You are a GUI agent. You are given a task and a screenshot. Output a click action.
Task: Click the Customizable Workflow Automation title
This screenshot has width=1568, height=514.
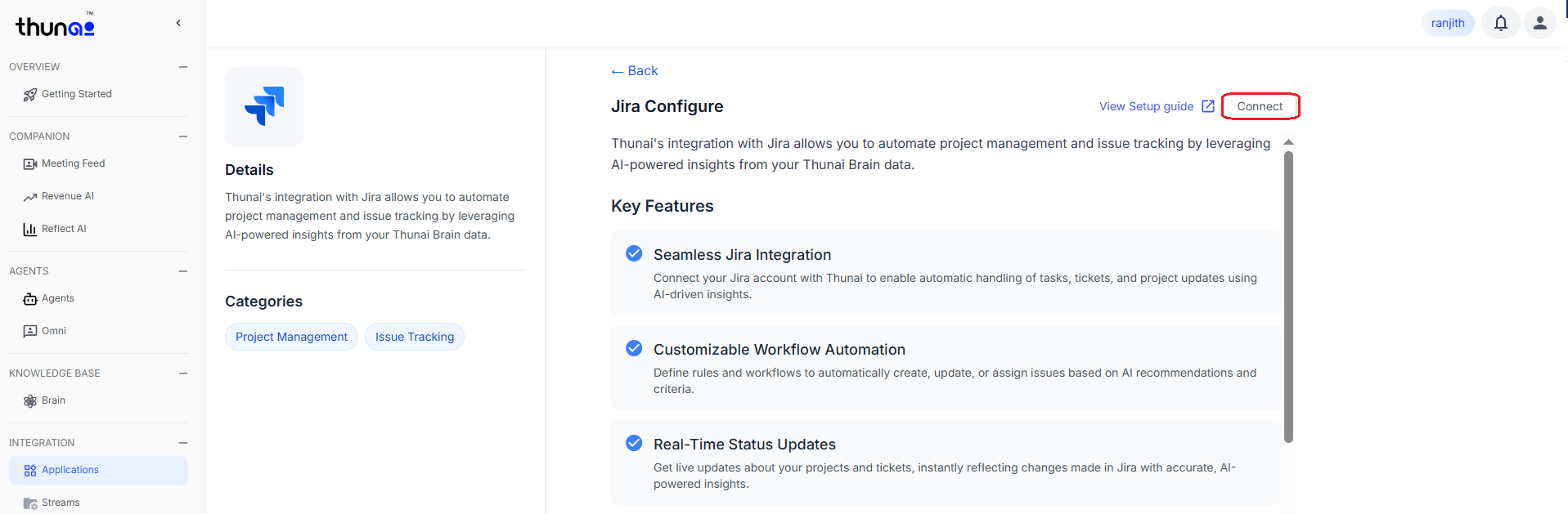[780, 350]
